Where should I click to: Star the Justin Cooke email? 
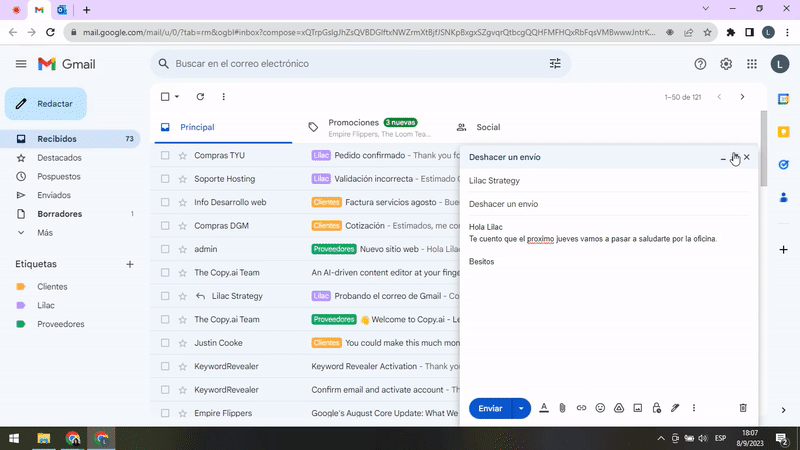pyautogui.click(x=183, y=343)
